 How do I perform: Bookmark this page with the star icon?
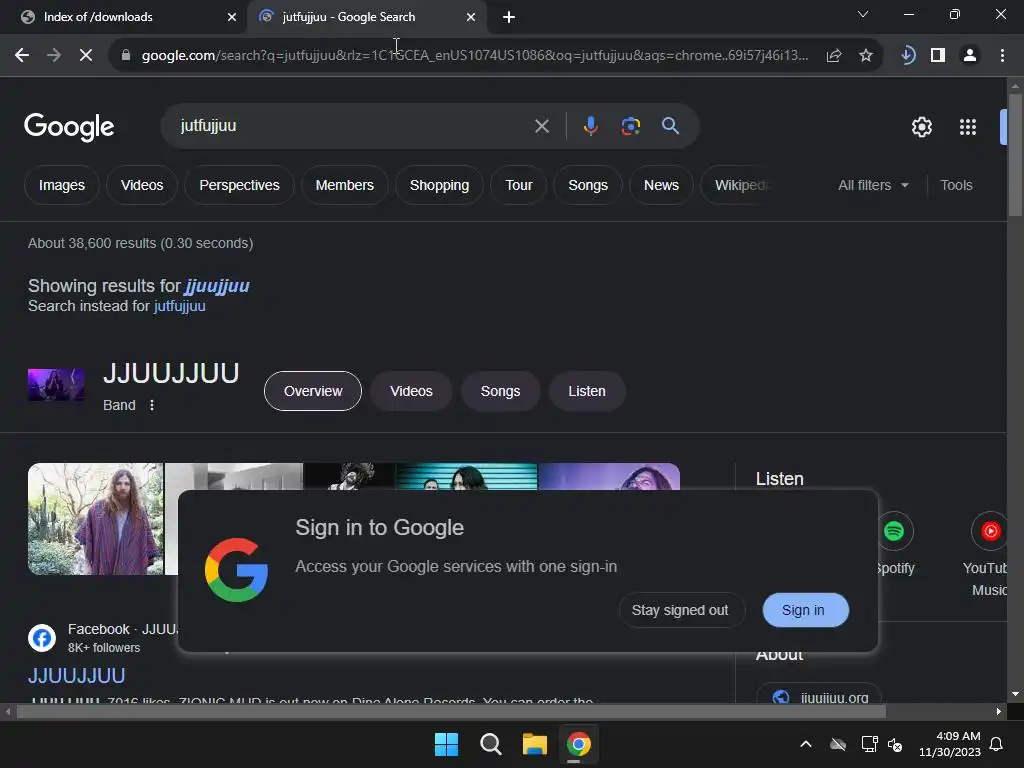[866, 56]
